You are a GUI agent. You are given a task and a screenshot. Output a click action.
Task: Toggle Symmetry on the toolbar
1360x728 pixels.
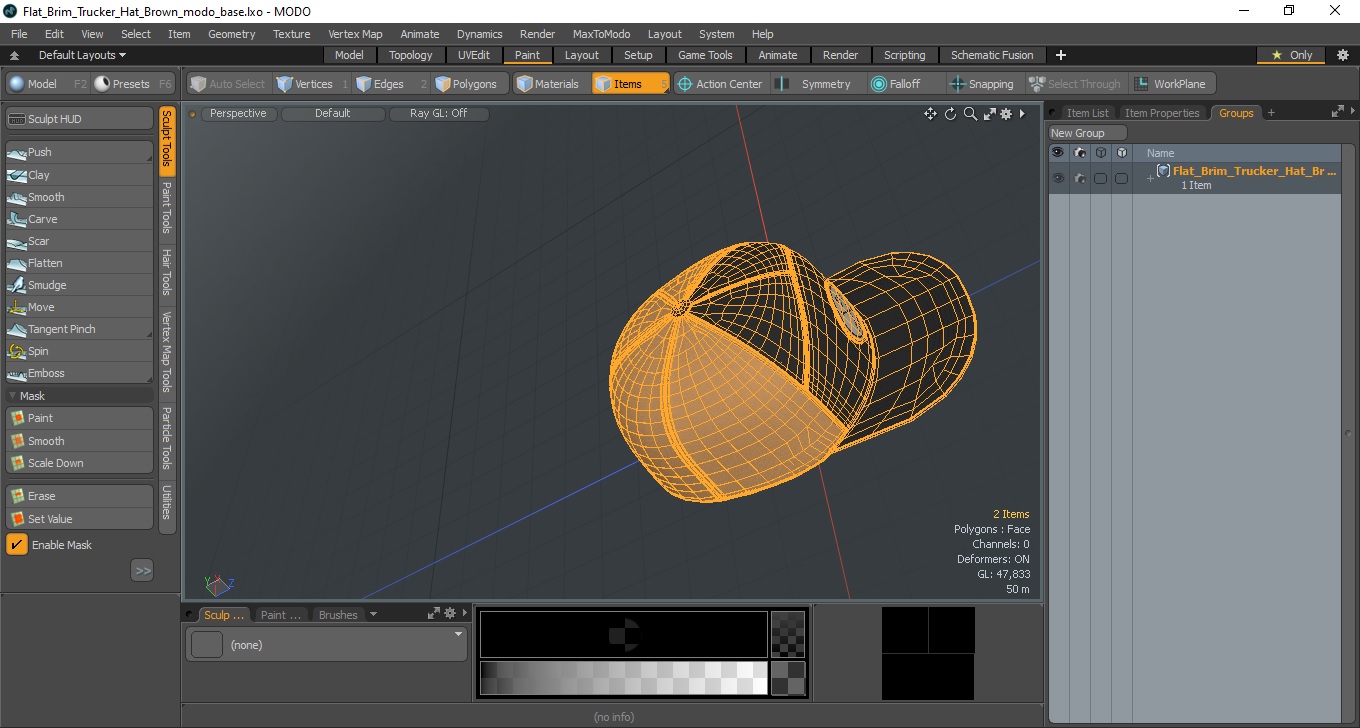point(816,84)
